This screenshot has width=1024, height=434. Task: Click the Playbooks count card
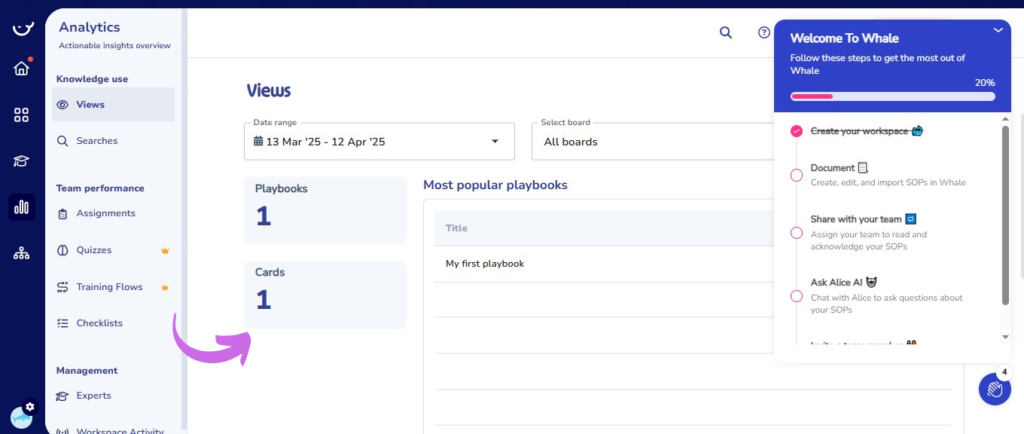click(325, 210)
